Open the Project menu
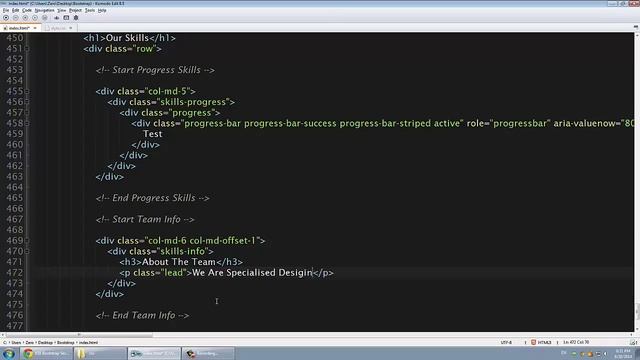This screenshot has height=360, width=640. pos(75,10)
